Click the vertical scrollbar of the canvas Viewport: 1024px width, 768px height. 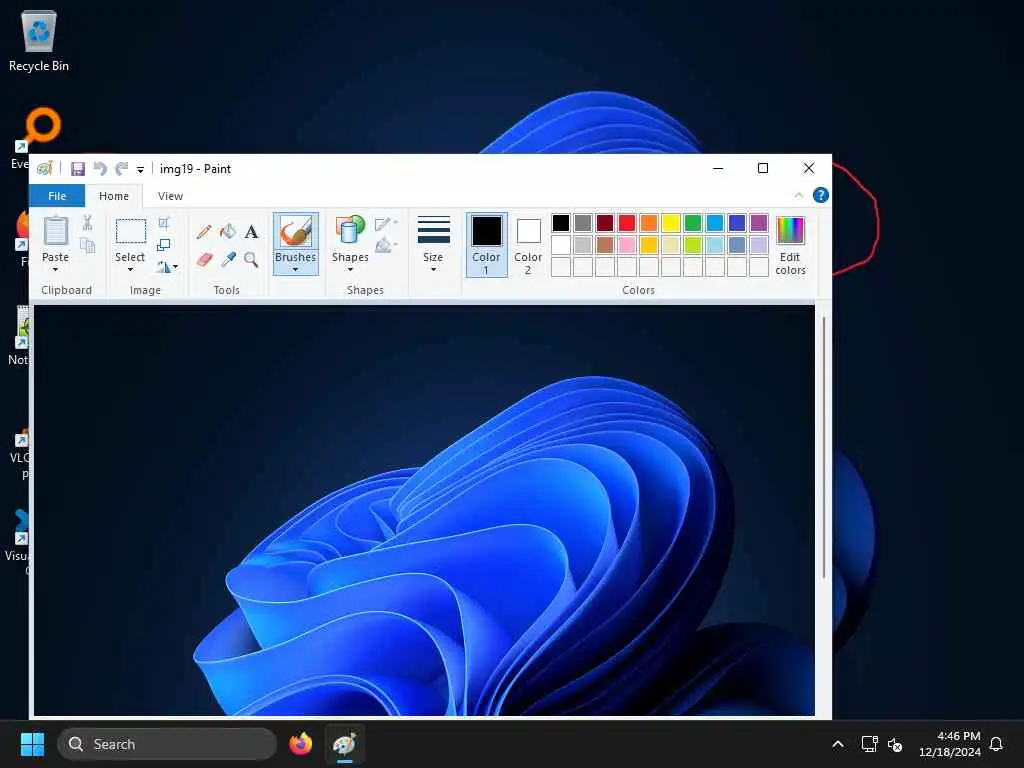pos(824,447)
